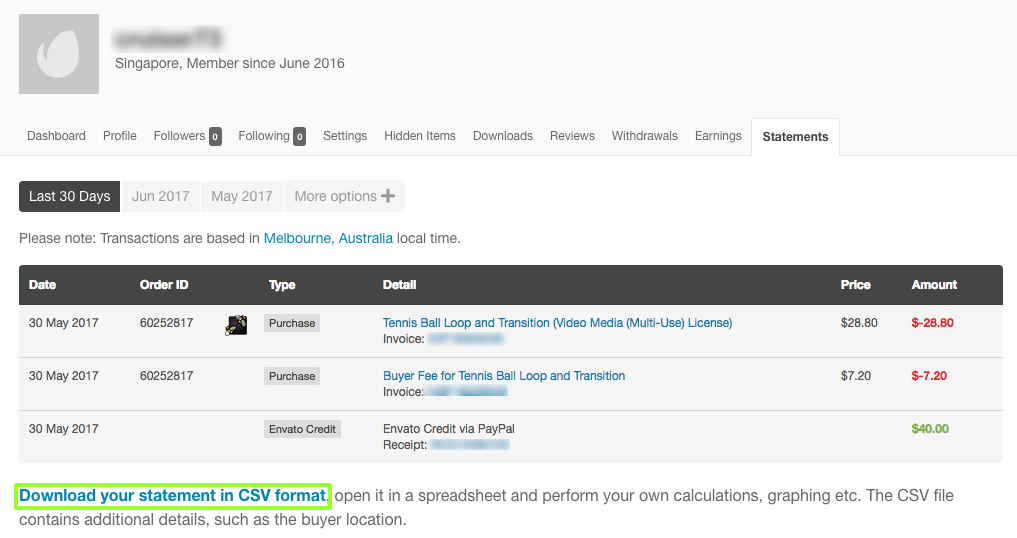
Task: Filter statements by May 2017
Action: pos(242,196)
